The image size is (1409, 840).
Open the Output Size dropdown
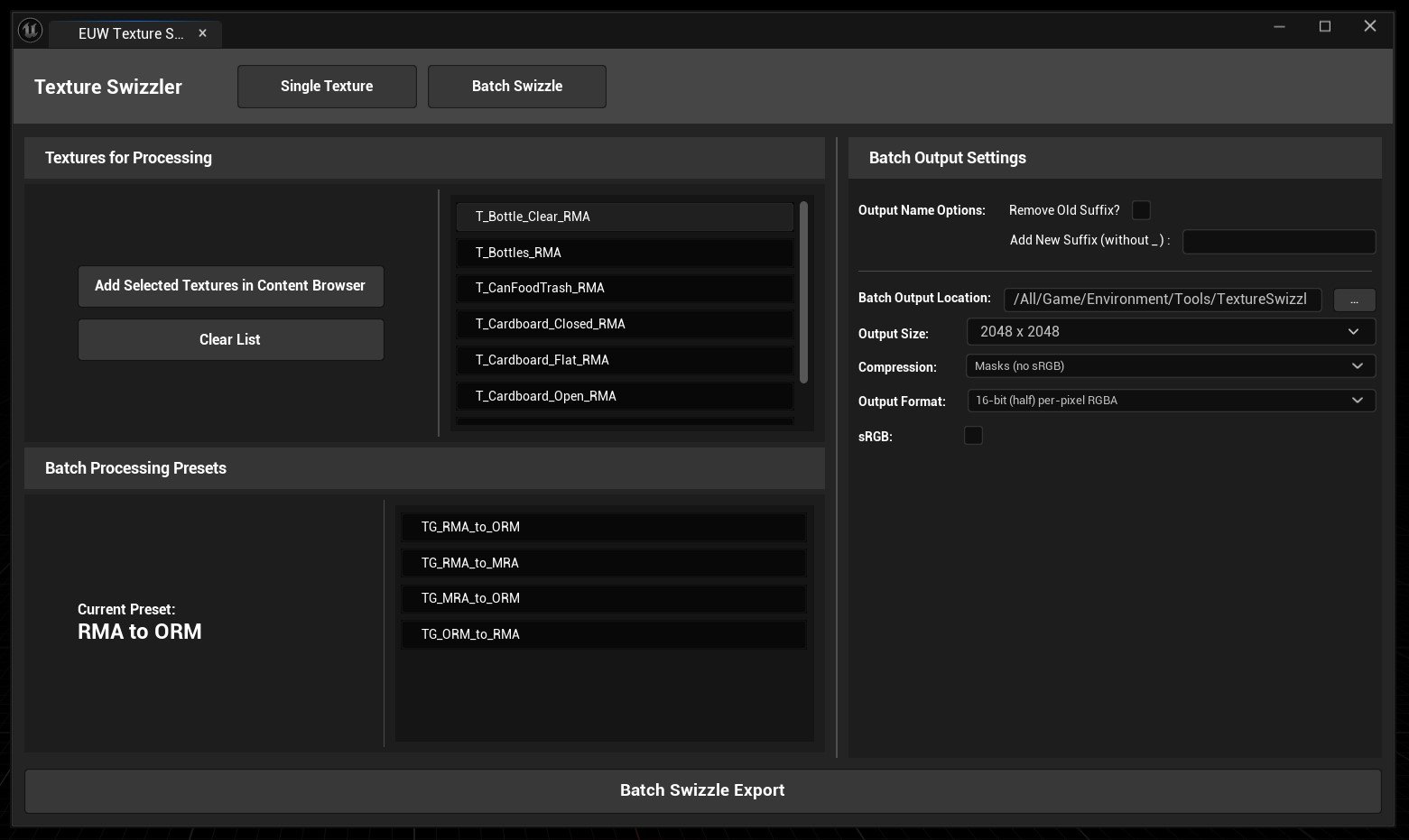[1171, 332]
